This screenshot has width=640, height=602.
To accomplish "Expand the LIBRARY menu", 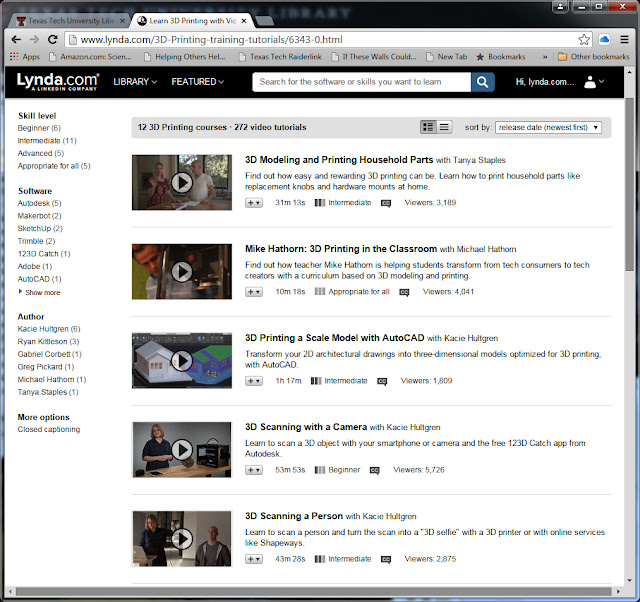I will tap(135, 82).
